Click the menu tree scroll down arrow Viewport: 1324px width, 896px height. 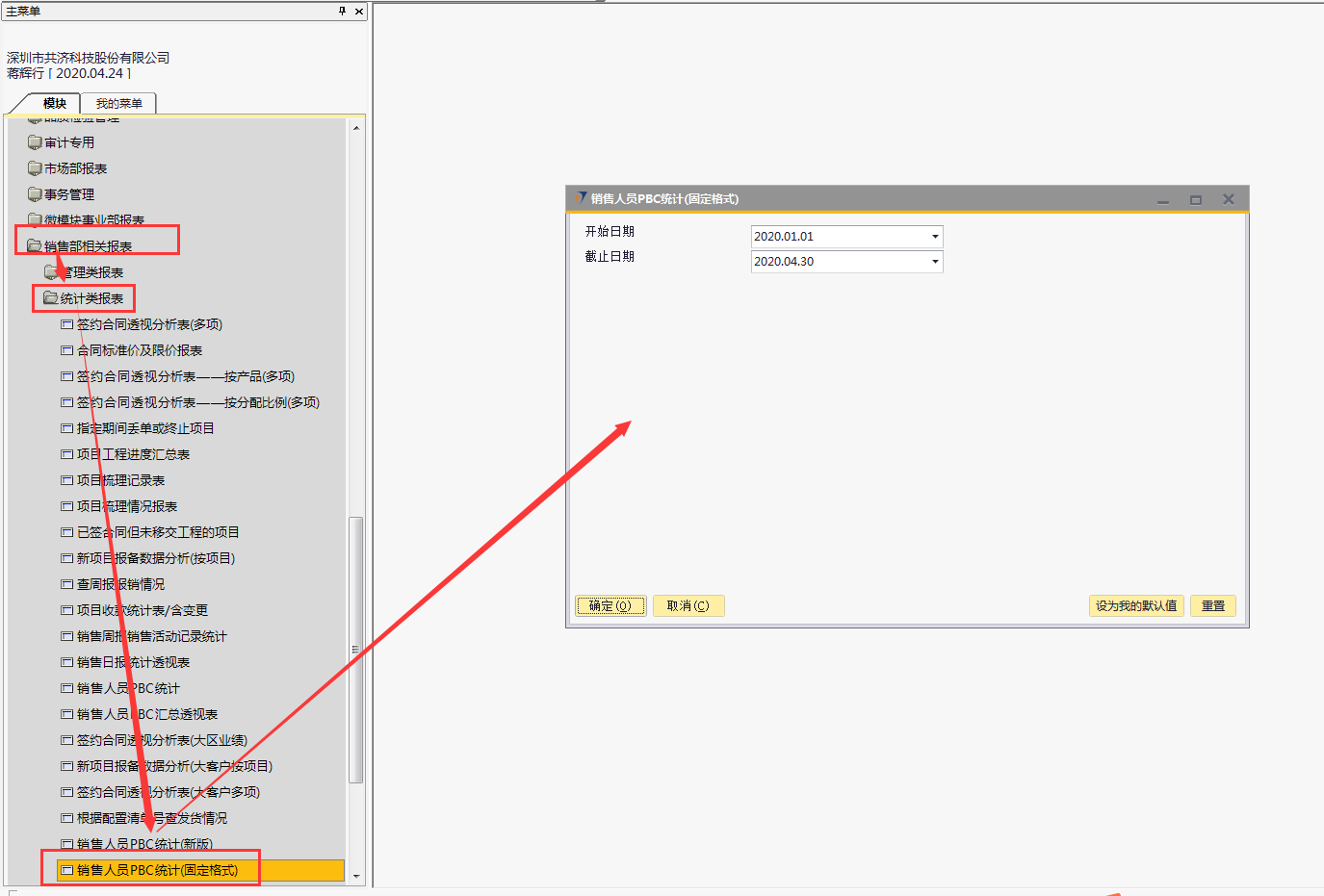point(356,877)
